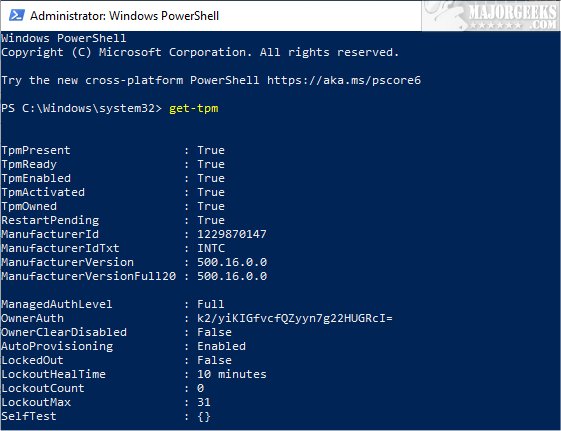Click the TpmPresent True value
Image resolution: width=561 pixels, height=431 pixels.
[x=211, y=150]
